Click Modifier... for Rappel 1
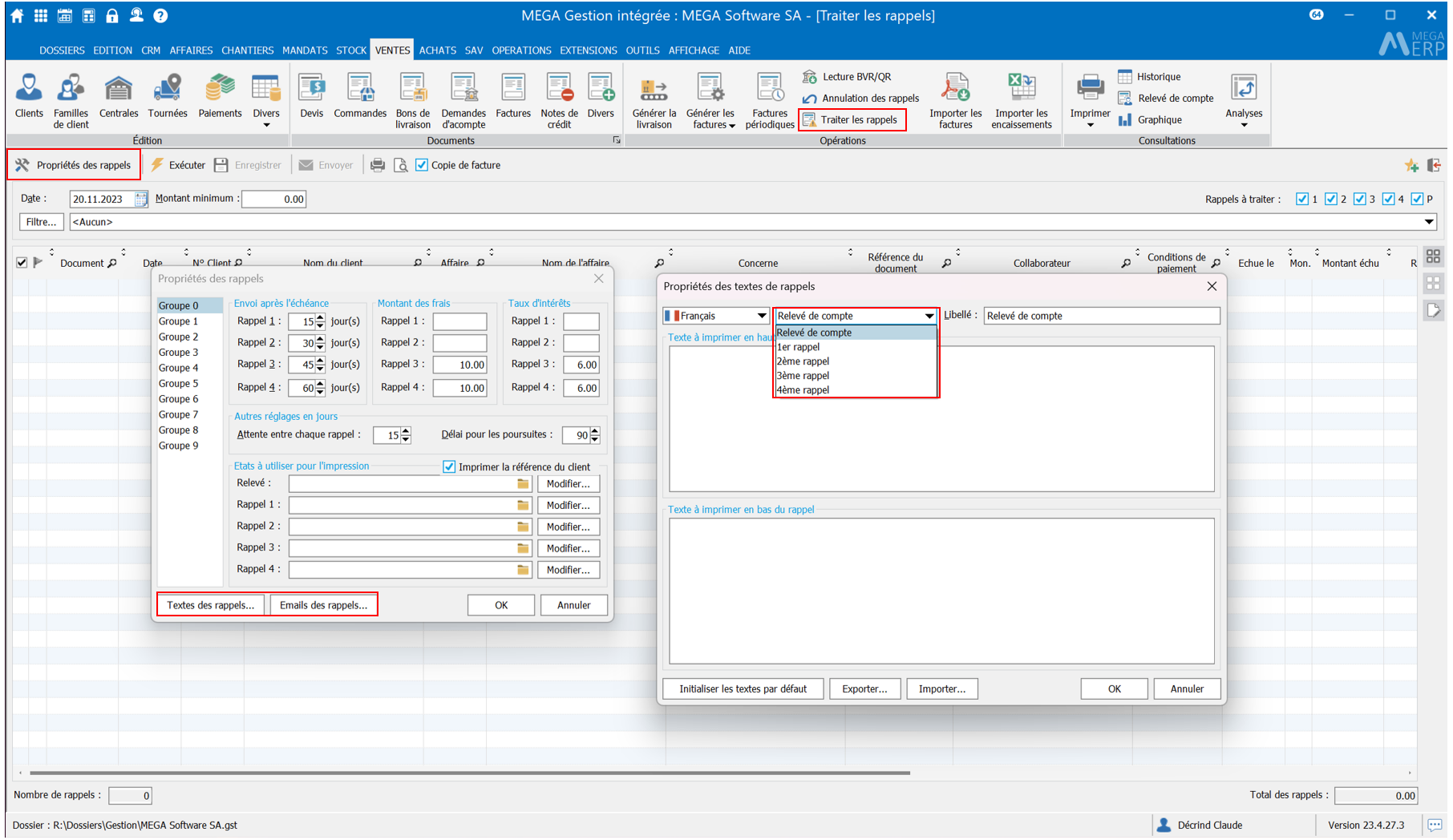The width and height of the screenshot is (1453, 840). 569,505
